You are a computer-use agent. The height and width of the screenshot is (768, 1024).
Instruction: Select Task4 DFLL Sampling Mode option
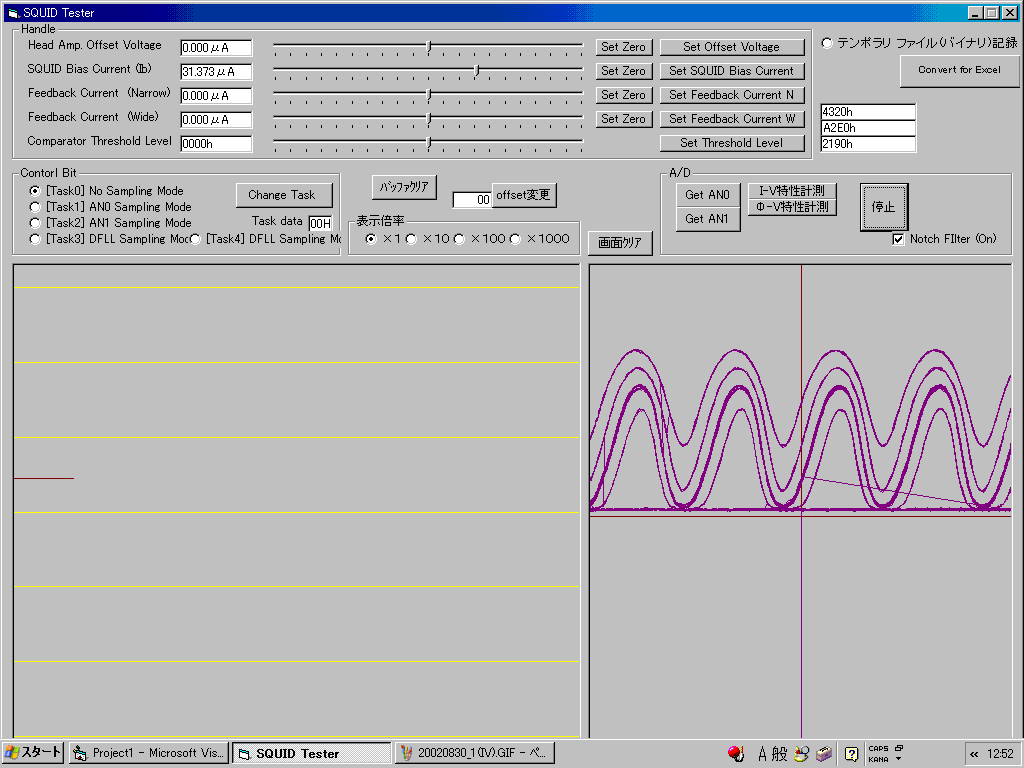pos(195,239)
